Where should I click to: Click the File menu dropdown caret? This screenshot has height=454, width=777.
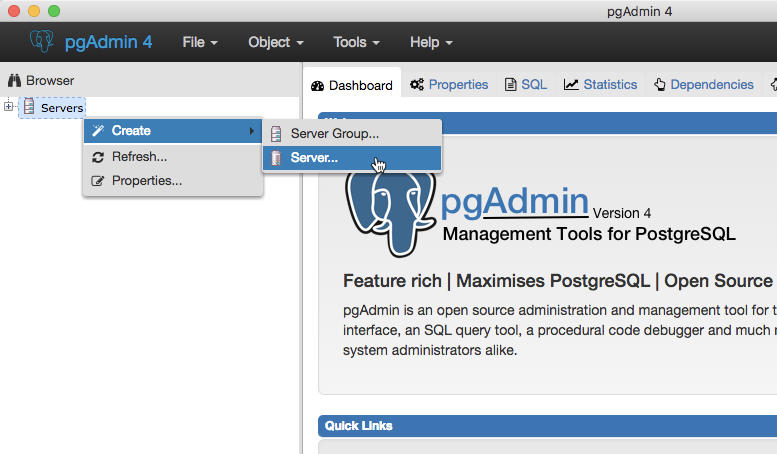click(x=214, y=43)
